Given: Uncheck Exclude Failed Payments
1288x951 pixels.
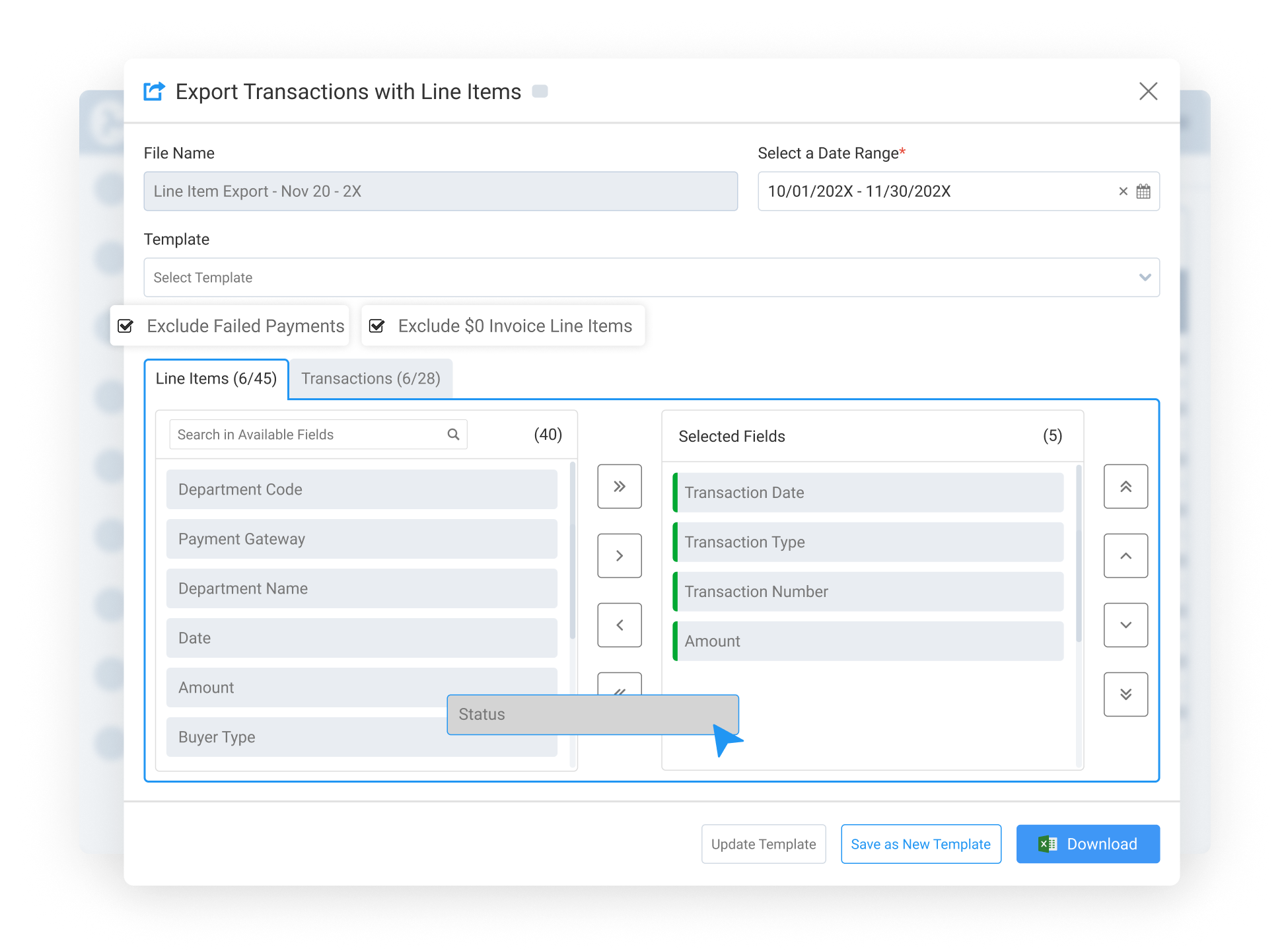Looking at the screenshot, I should pos(125,326).
